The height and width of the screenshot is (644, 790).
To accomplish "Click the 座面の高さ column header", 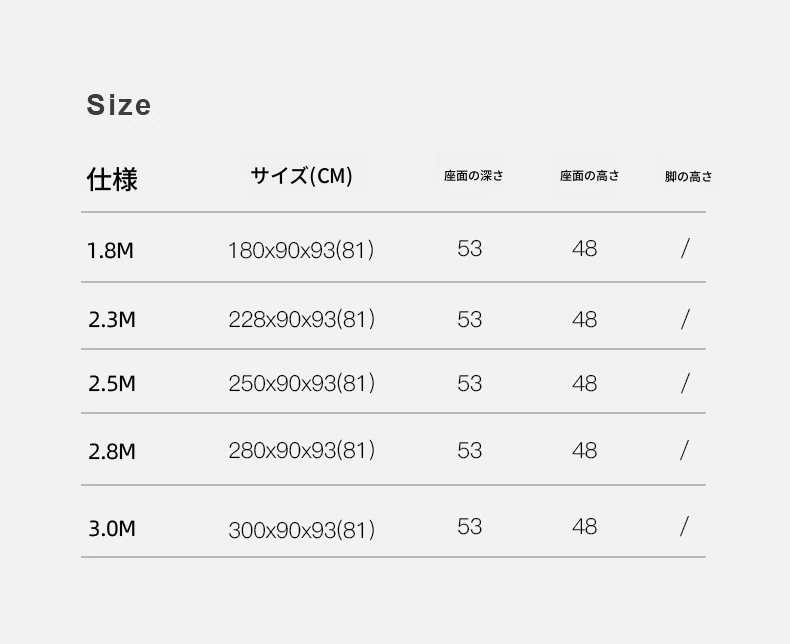I will pyautogui.click(x=589, y=176).
